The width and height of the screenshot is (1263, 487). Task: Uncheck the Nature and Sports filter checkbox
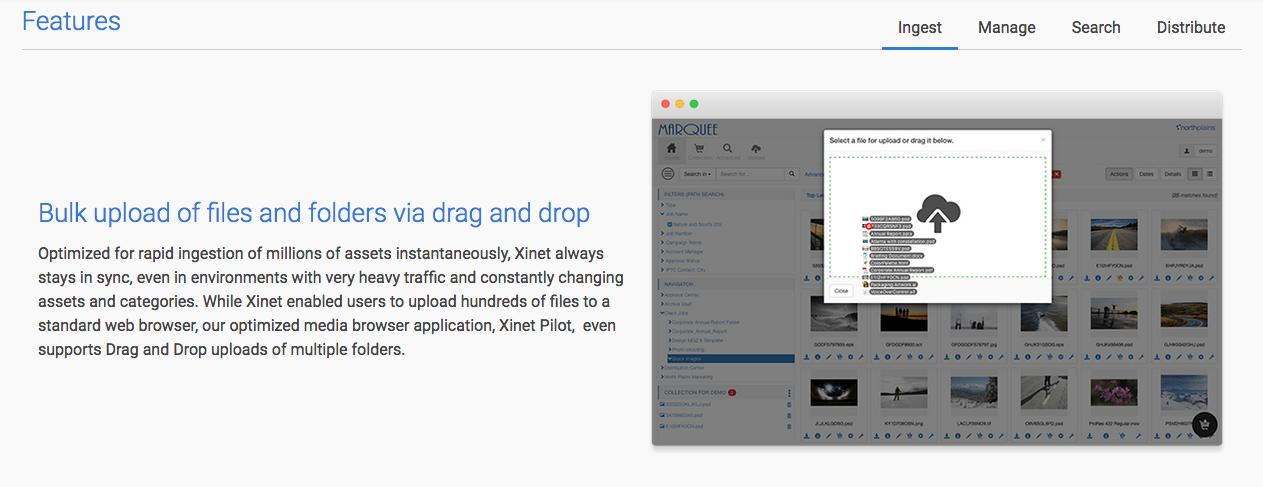click(x=669, y=225)
